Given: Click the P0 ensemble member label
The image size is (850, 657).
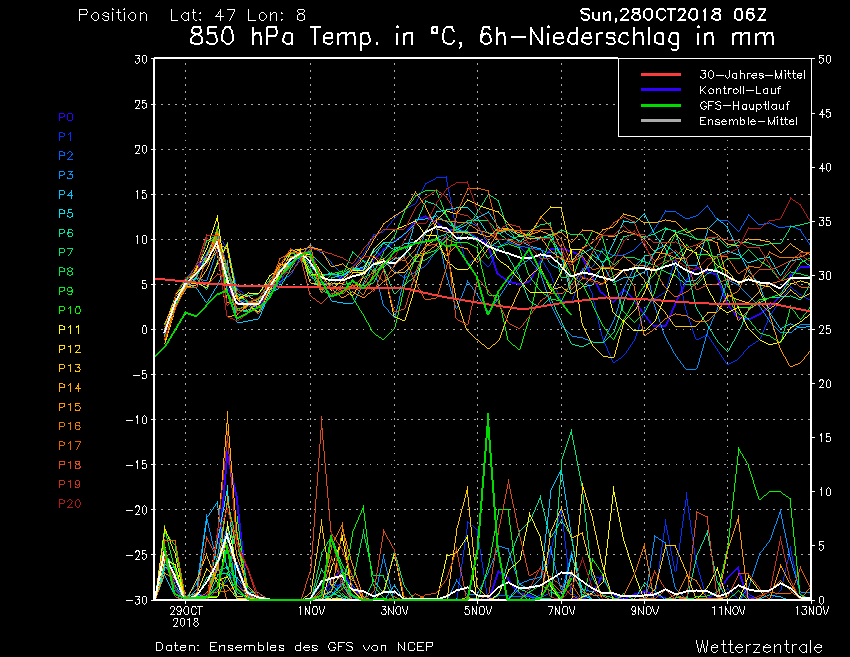Looking at the screenshot, I should 66,117.
